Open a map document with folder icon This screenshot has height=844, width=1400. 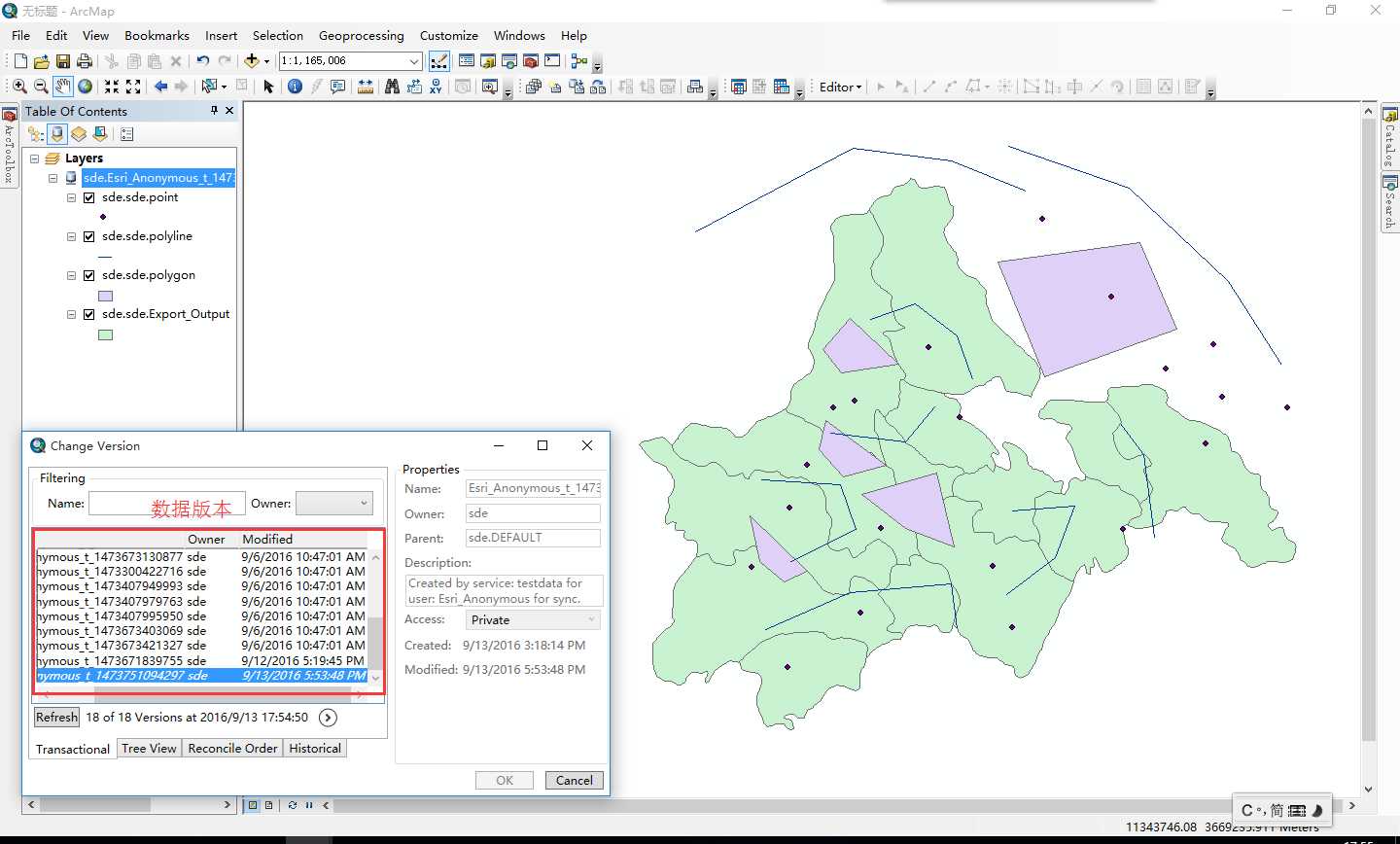[x=42, y=61]
